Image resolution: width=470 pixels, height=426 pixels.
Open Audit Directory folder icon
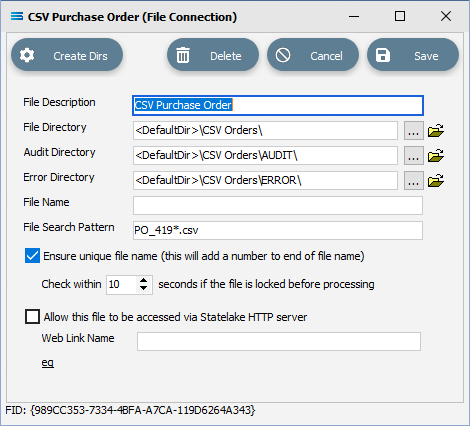pyautogui.click(x=436, y=155)
